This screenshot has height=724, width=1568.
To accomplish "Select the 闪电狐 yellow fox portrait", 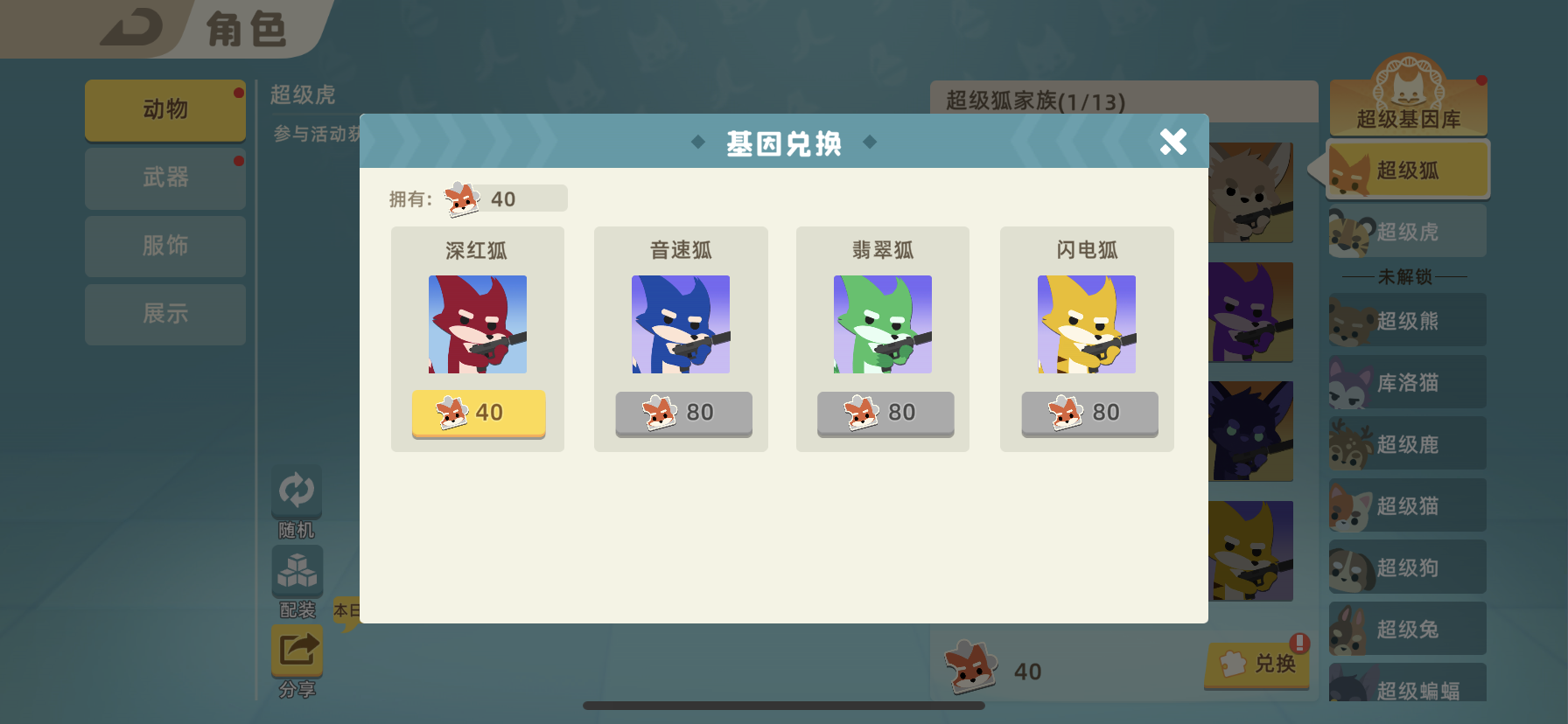I will click(x=1087, y=324).
